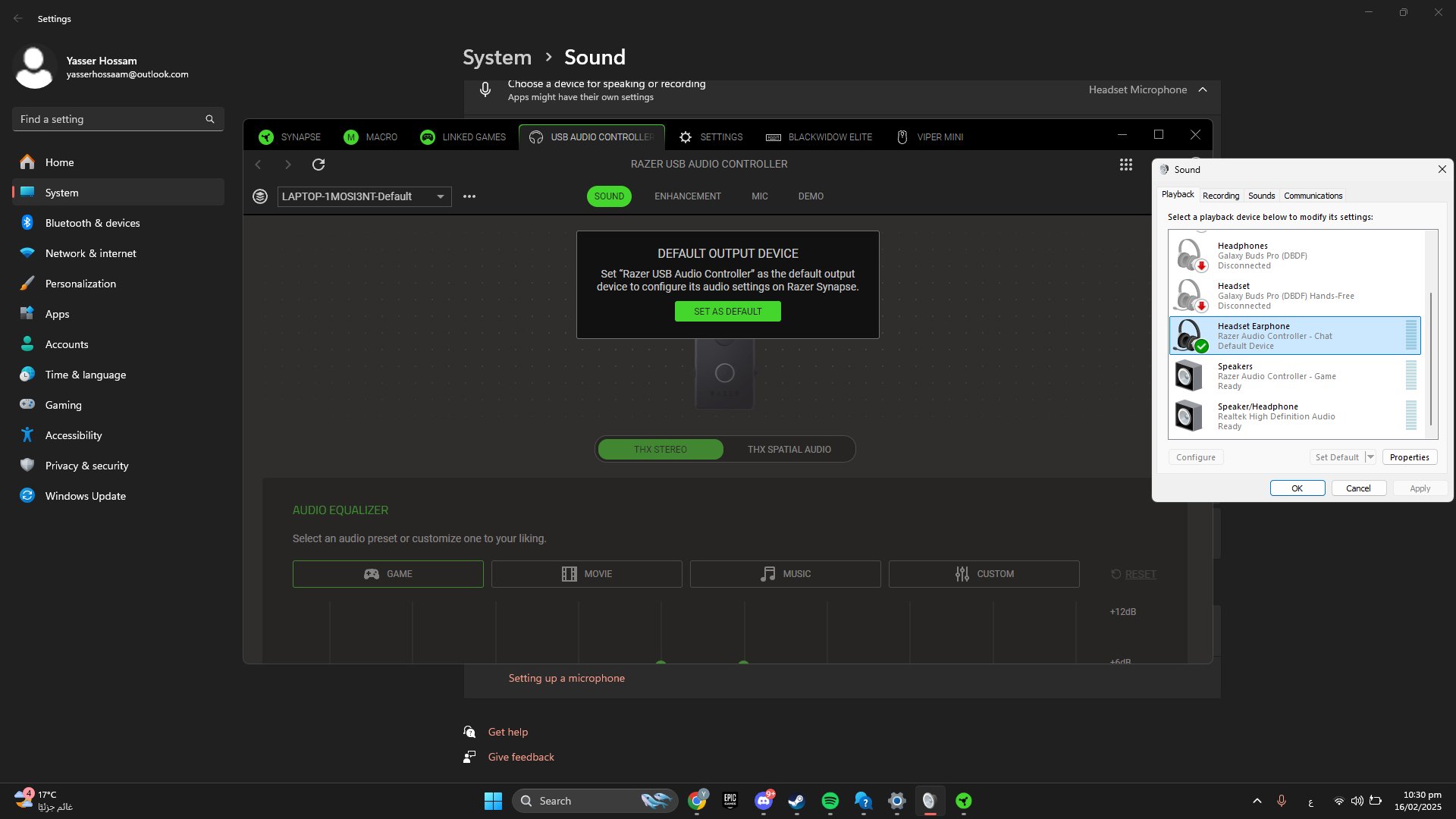Select THX STEREO mode
The width and height of the screenshot is (1456, 819).
pos(660,450)
